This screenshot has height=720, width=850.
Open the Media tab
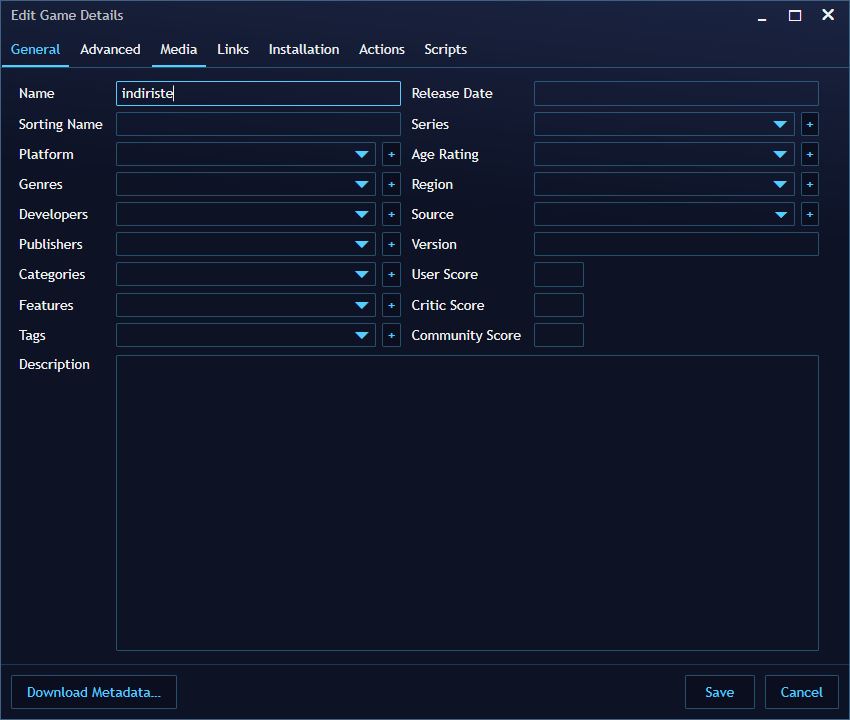click(x=178, y=49)
